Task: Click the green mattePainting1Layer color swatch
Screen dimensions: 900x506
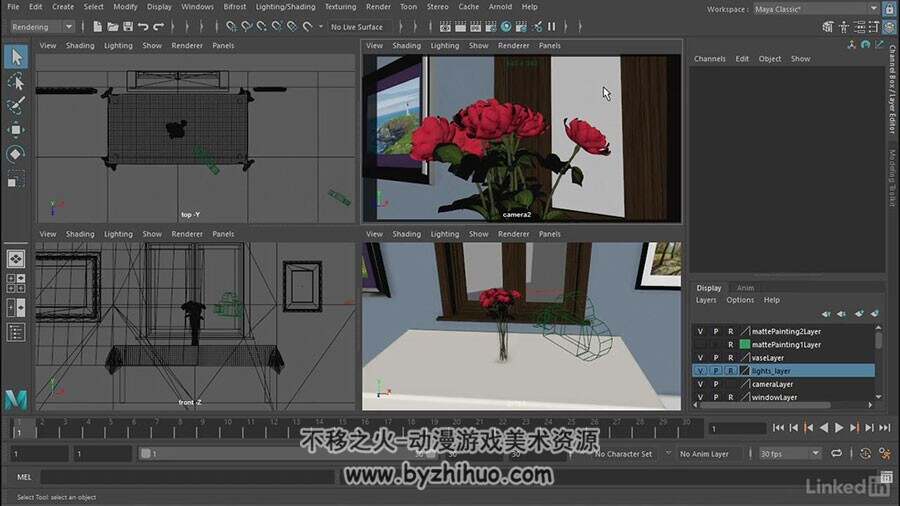Action: 744,345
